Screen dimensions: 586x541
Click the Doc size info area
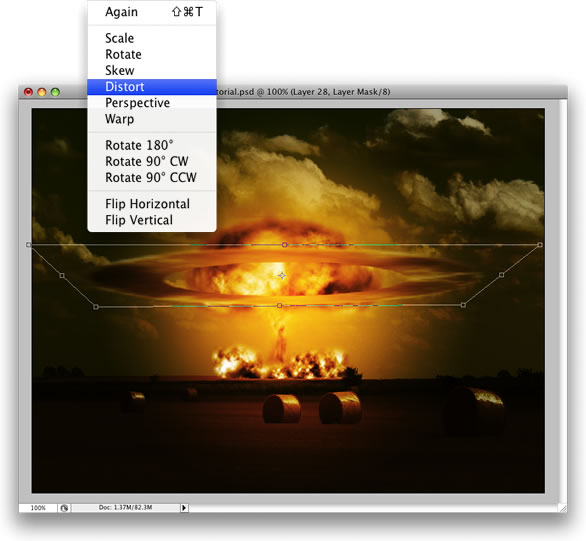coord(126,507)
